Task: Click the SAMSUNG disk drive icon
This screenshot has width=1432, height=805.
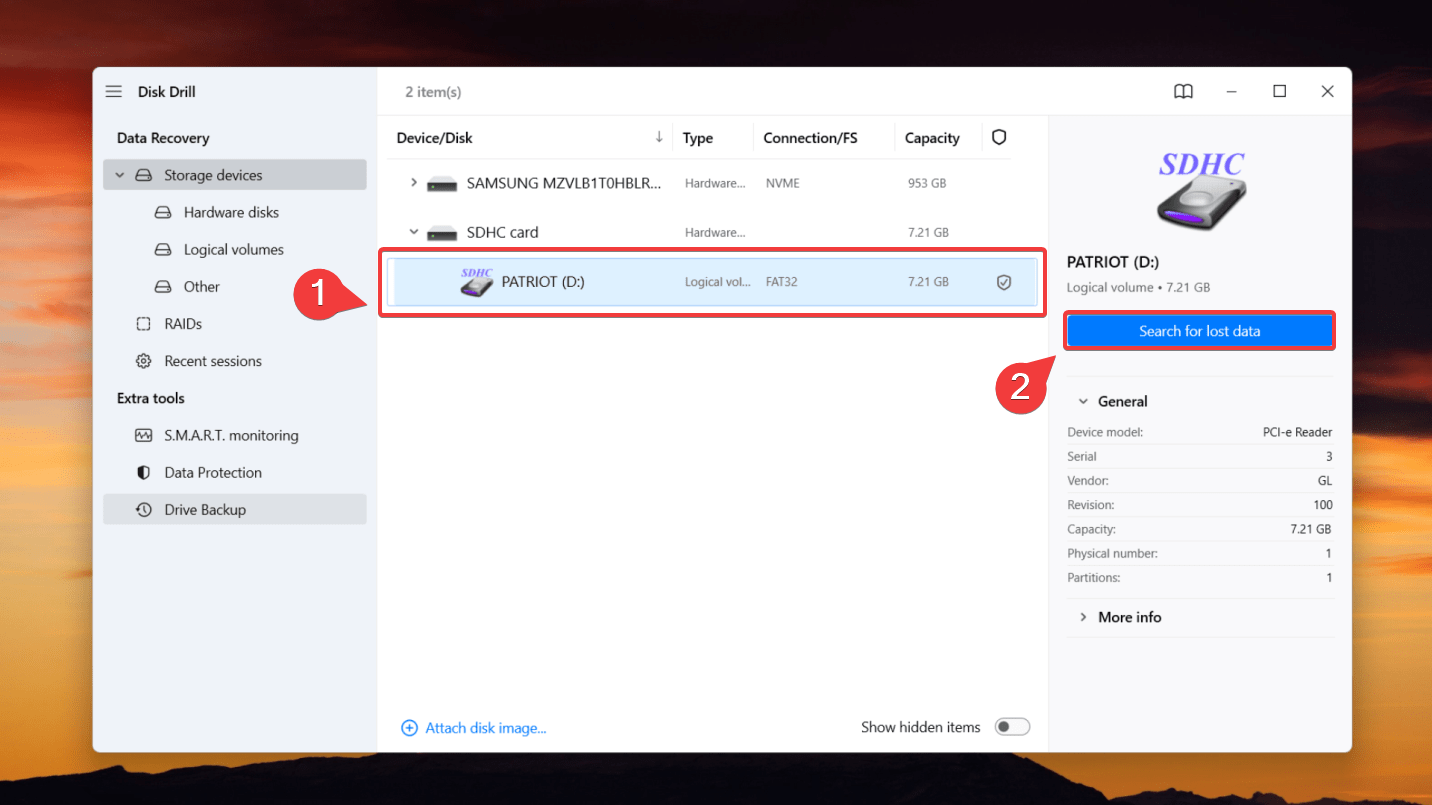Action: 442,184
